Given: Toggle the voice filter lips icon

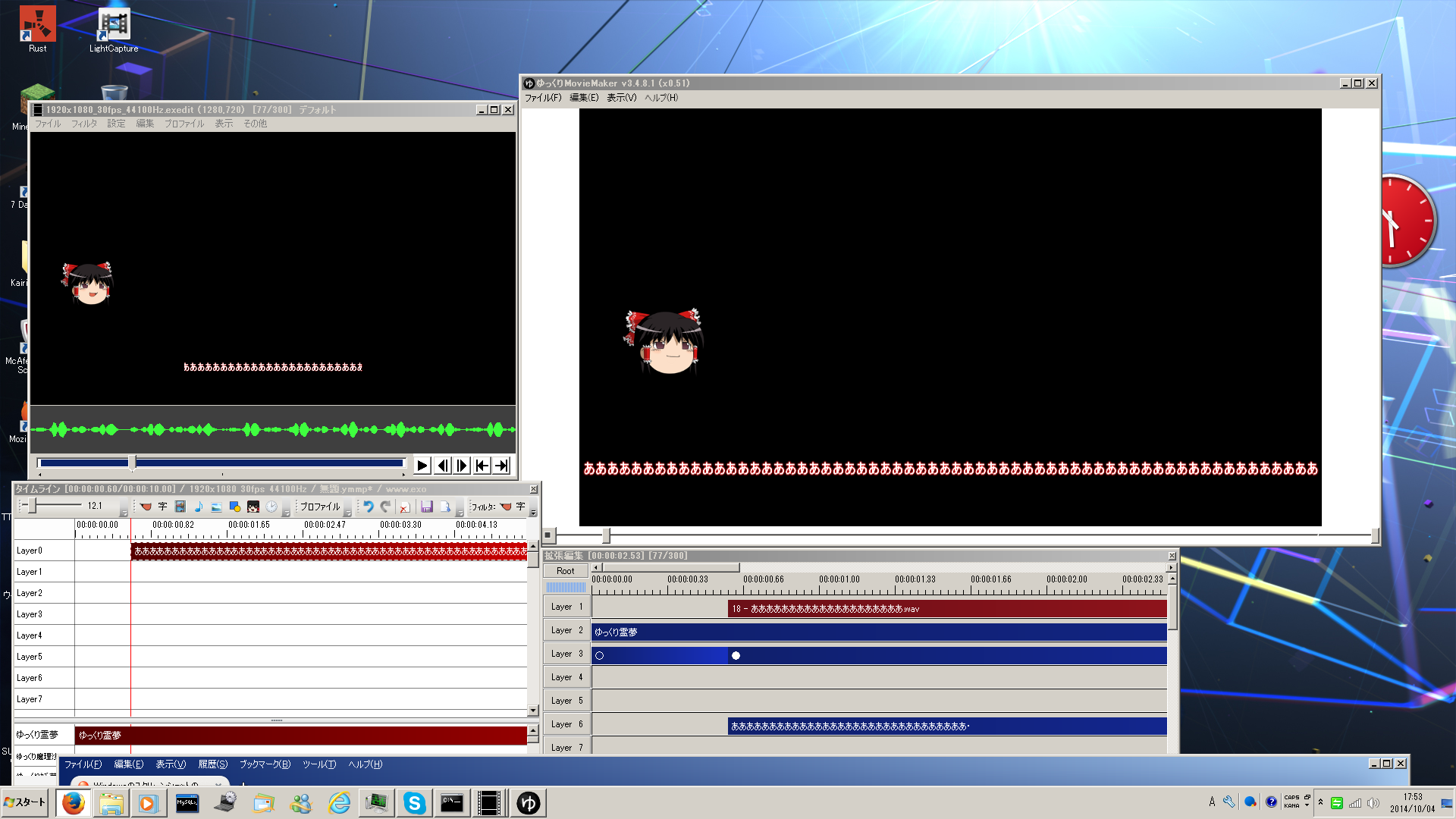Looking at the screenshot, I should [x=506, y=507].
